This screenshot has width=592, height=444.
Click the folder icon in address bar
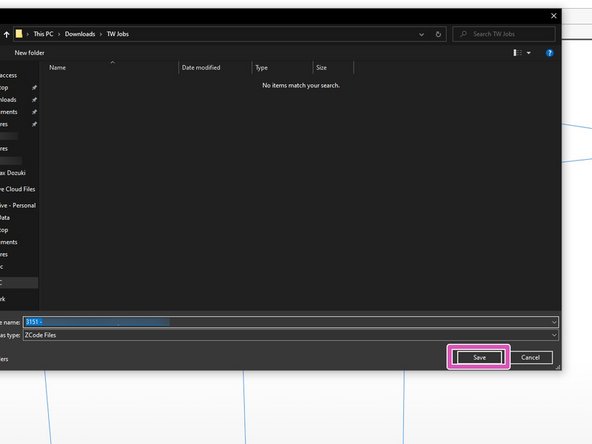tap(19, 34)
